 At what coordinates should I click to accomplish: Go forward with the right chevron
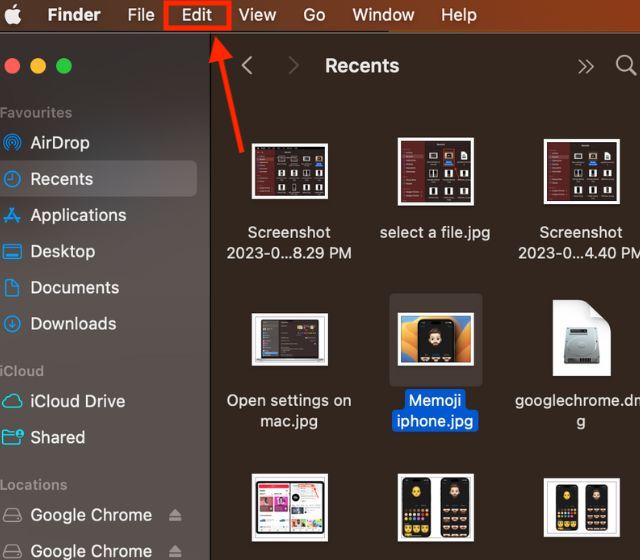[x=293, y=66]
